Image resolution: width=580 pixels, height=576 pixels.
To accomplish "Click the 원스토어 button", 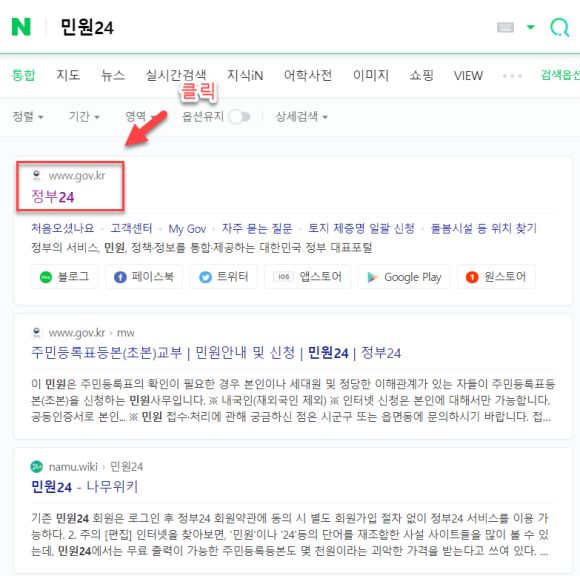I will click(496, 276).
